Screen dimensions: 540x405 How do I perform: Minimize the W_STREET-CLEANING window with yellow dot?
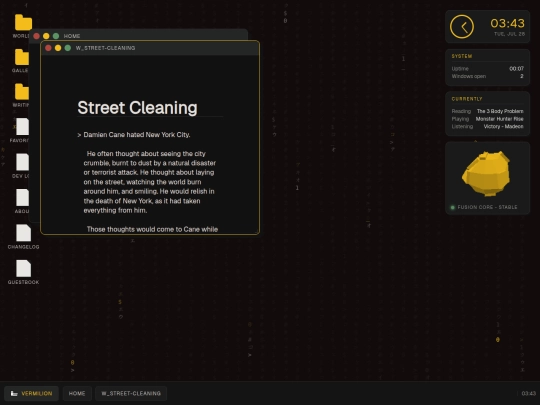pyautogui.click(x=58, y=48)
